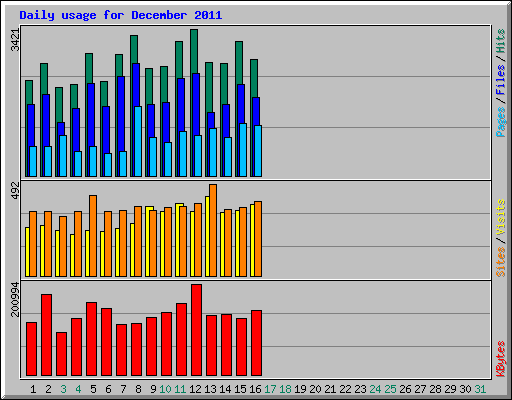The height and width of the screenshot is (400, 512).
Task: Click the '200994' KBytes axis maximum label
Action: pyautogui.click(x=15, y=299)
